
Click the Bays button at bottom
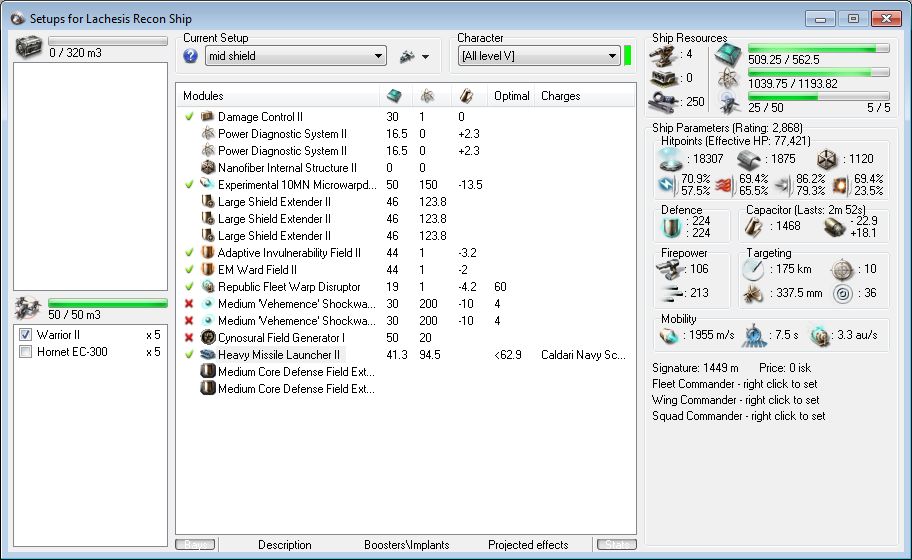[x=195, y=544]
